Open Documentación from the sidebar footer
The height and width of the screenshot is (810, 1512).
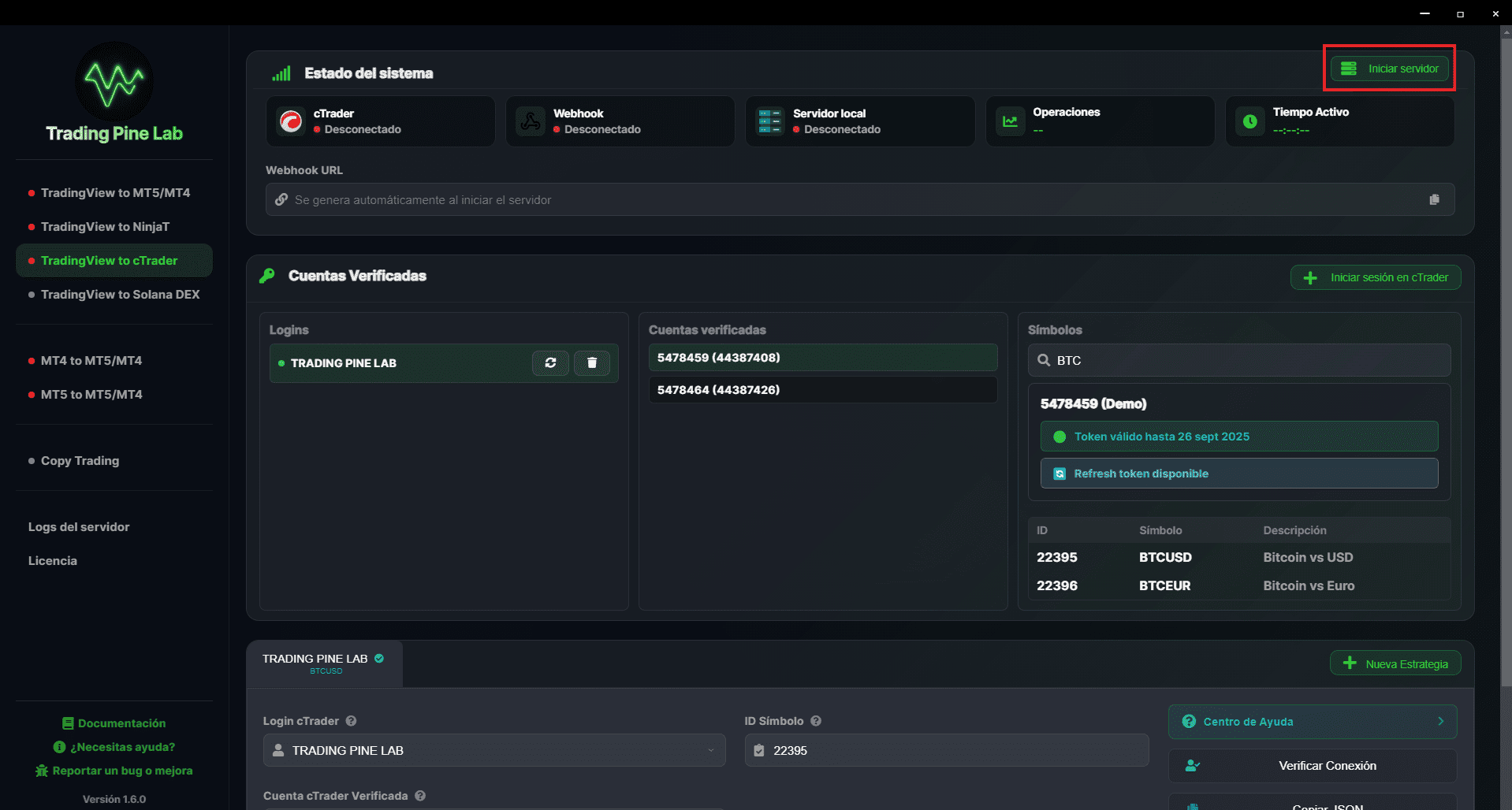point(114,723)
